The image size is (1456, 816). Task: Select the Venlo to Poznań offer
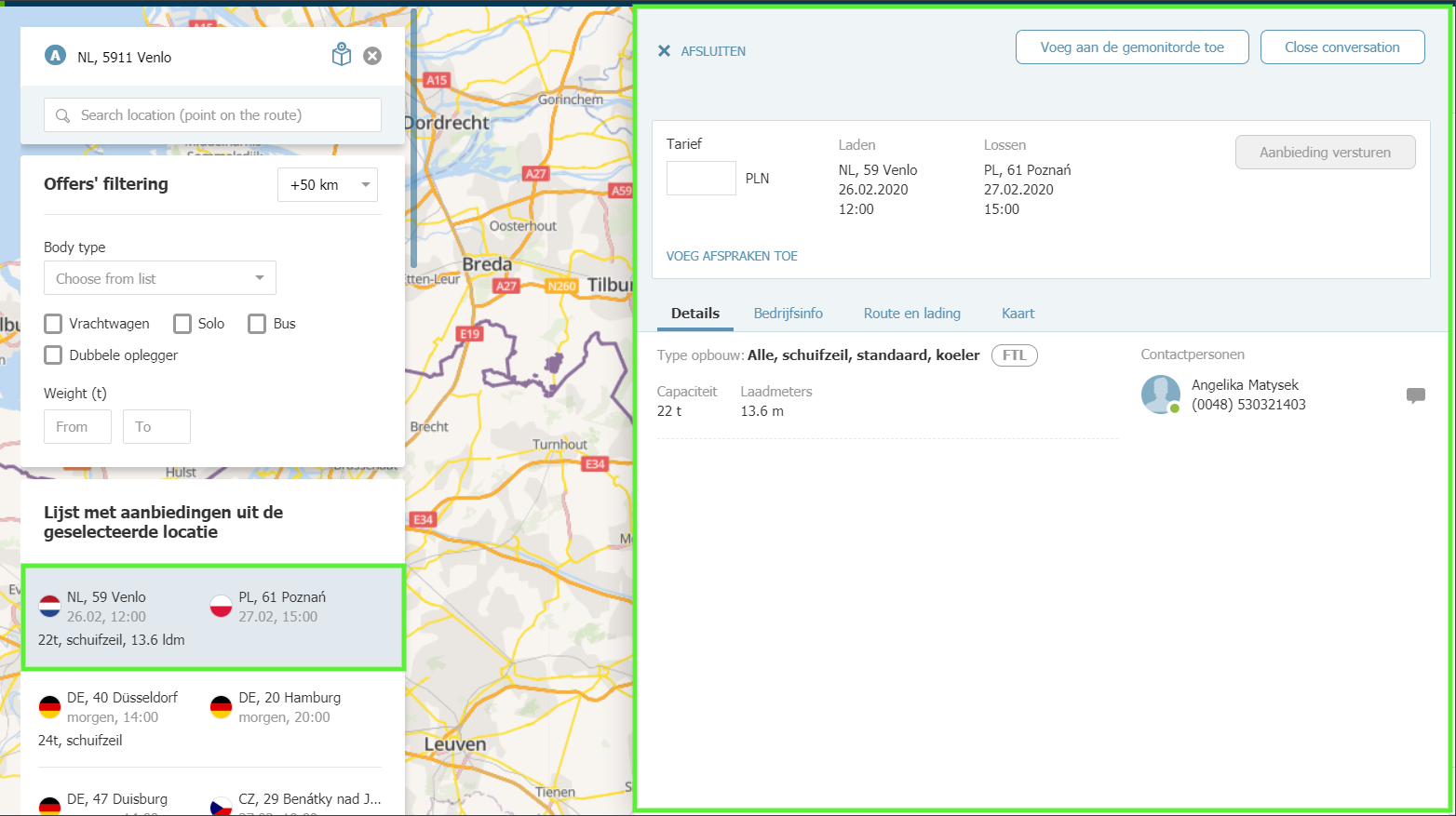pos(213,618)
